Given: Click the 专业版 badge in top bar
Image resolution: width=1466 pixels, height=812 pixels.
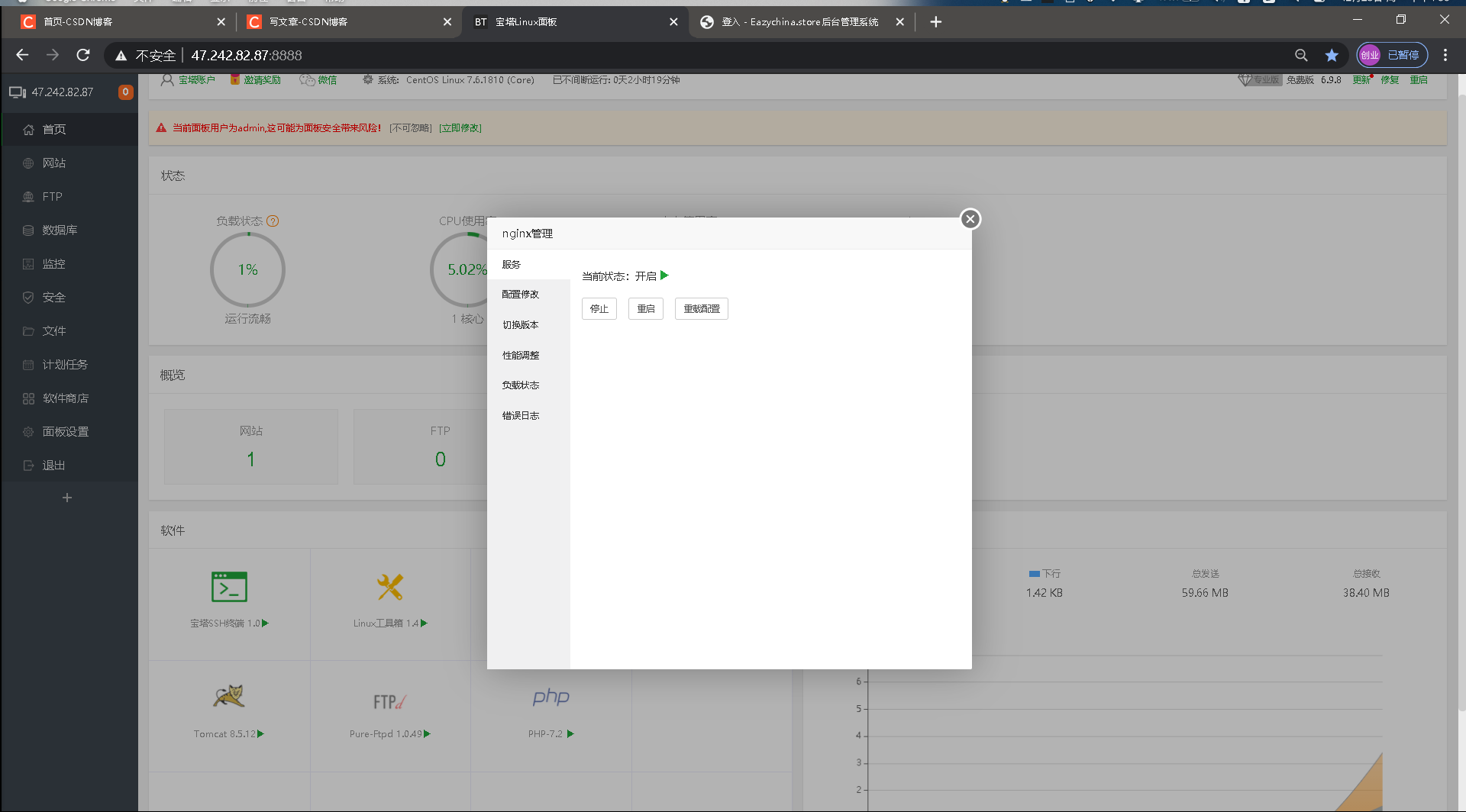Looking at the screenshot, I should tap(1260, 80).
